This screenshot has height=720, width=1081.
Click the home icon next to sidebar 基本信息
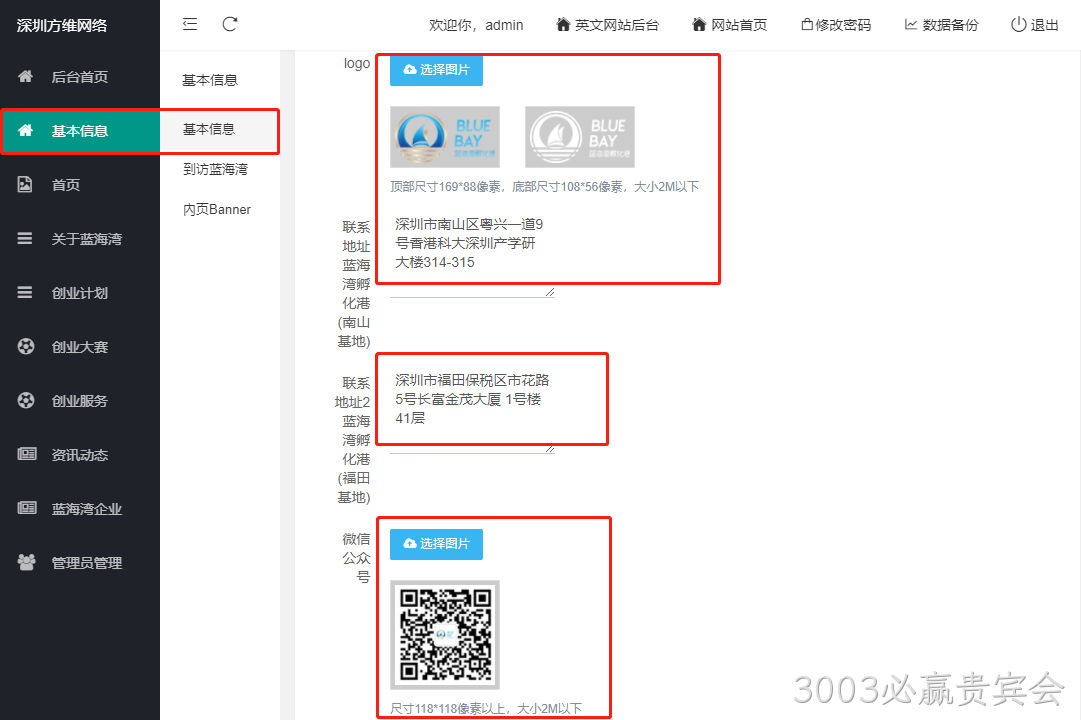pos(26,130)
